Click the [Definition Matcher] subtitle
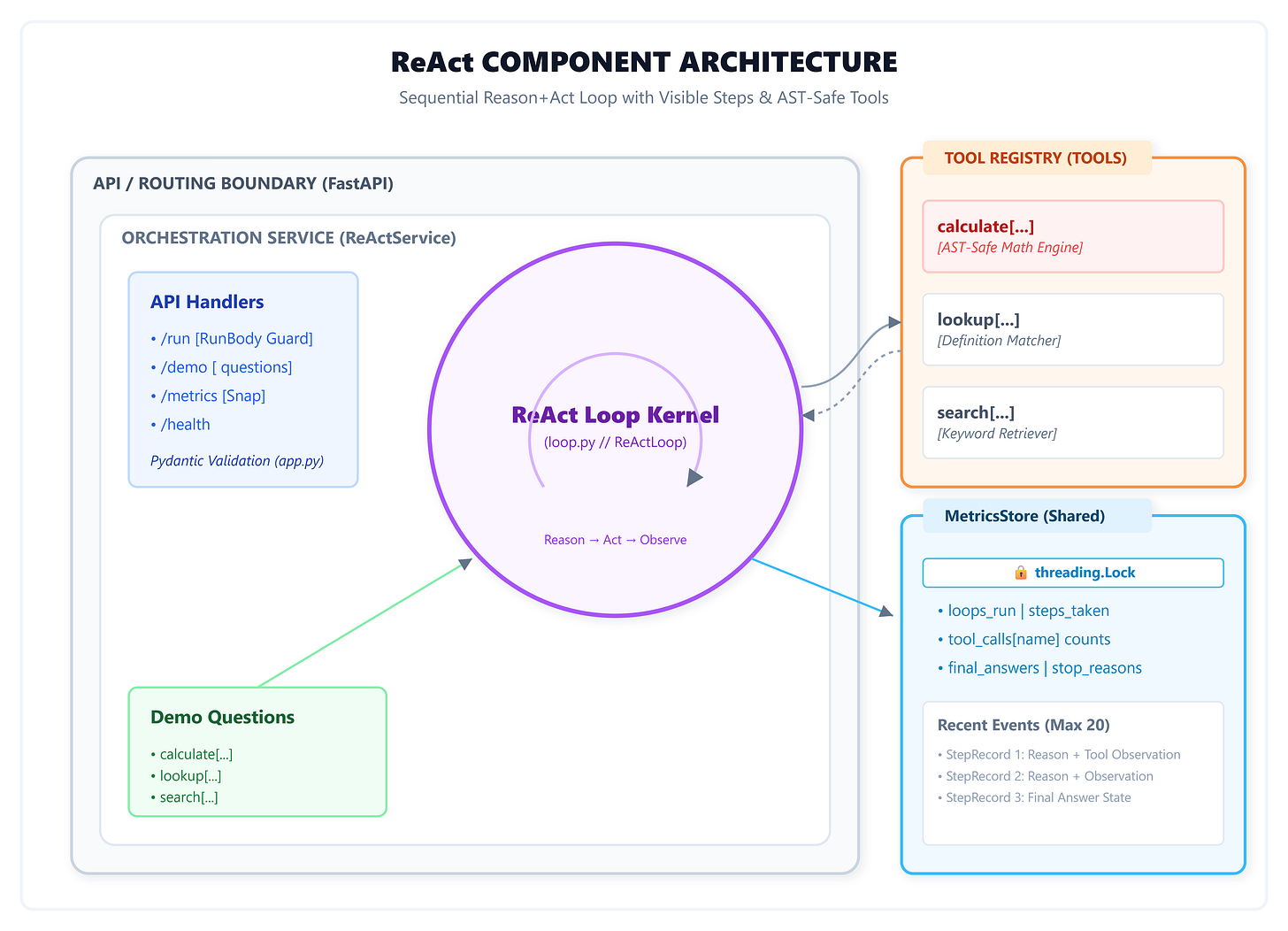Viewport: 1288px width, 931px height. pyautogui.click(x=999, y=341)
